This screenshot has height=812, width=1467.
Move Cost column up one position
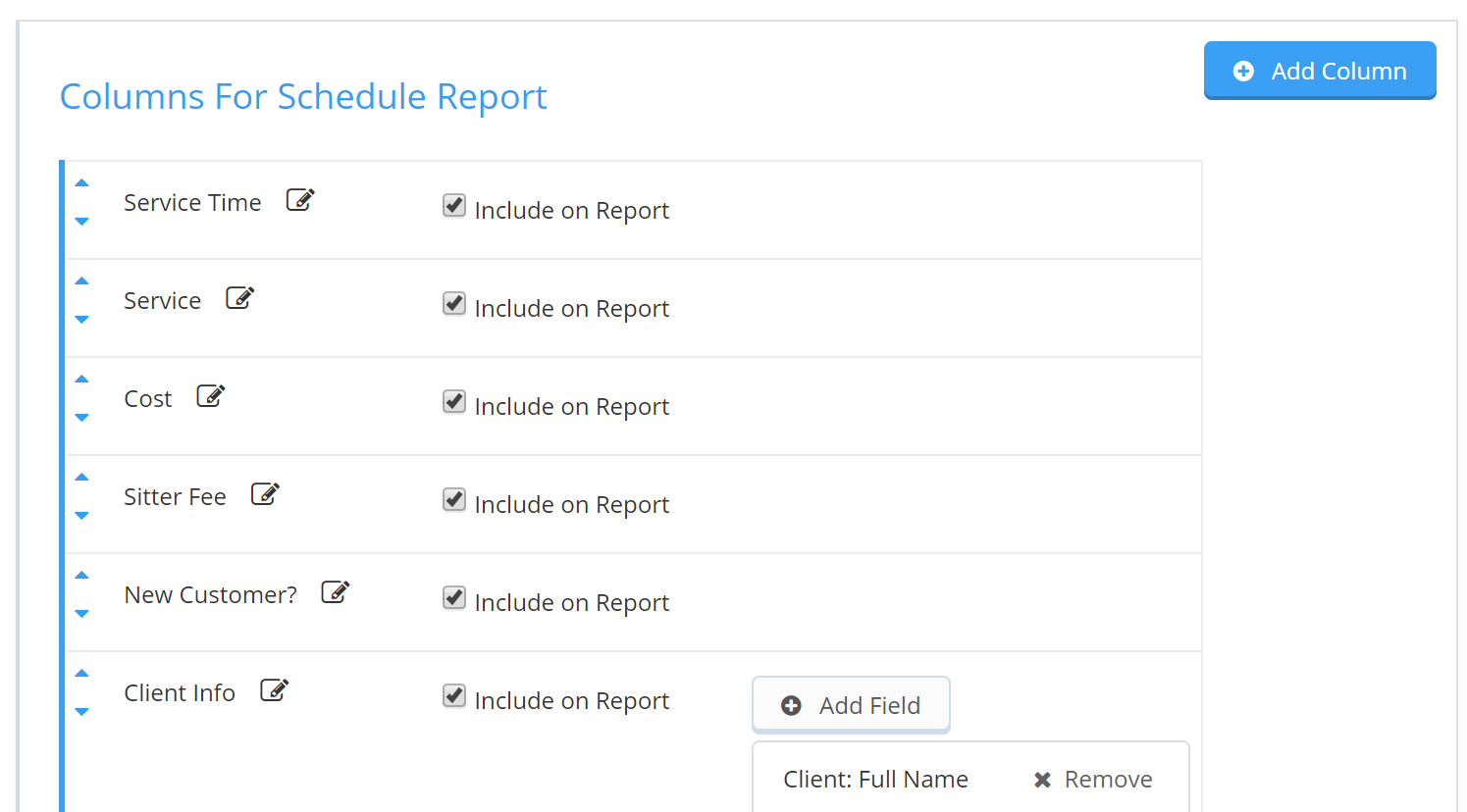point(82,380)
